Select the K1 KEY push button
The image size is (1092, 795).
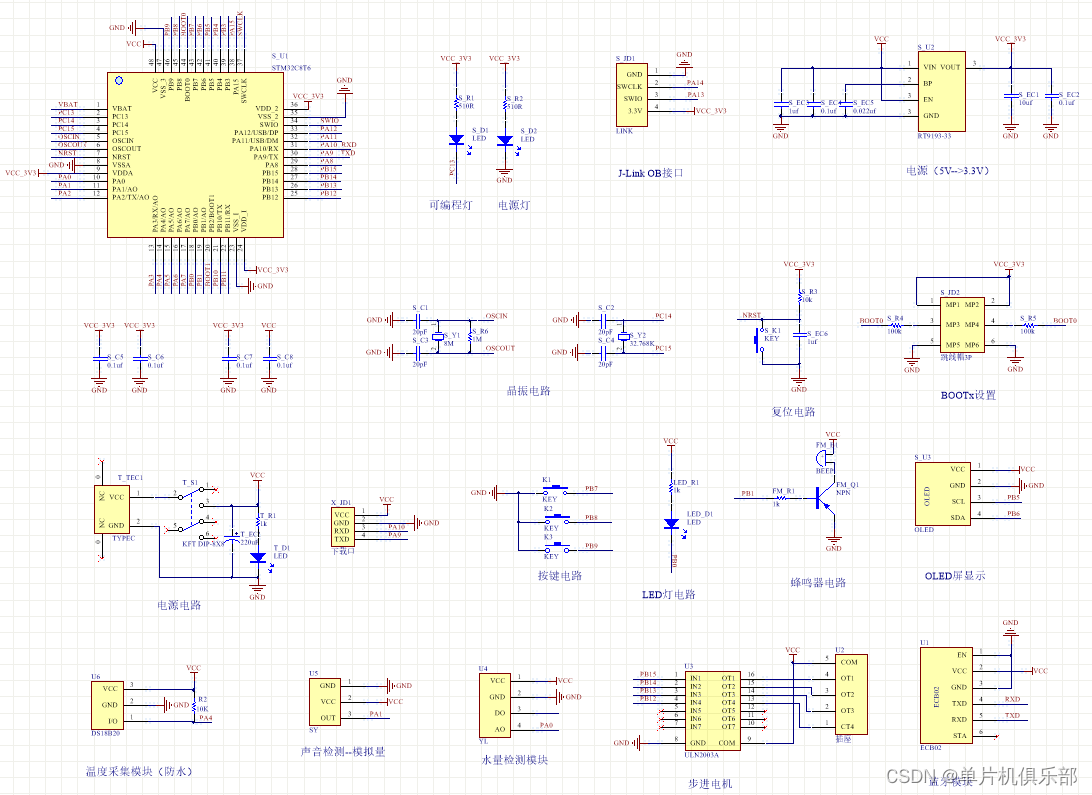pos(556,489)
